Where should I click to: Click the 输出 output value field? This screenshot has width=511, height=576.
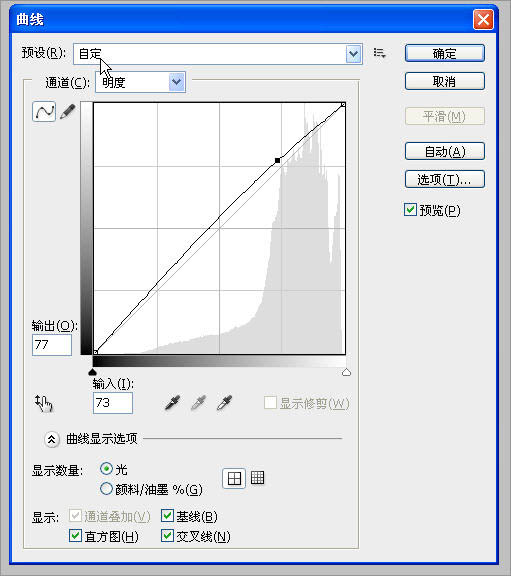[52, 345]
